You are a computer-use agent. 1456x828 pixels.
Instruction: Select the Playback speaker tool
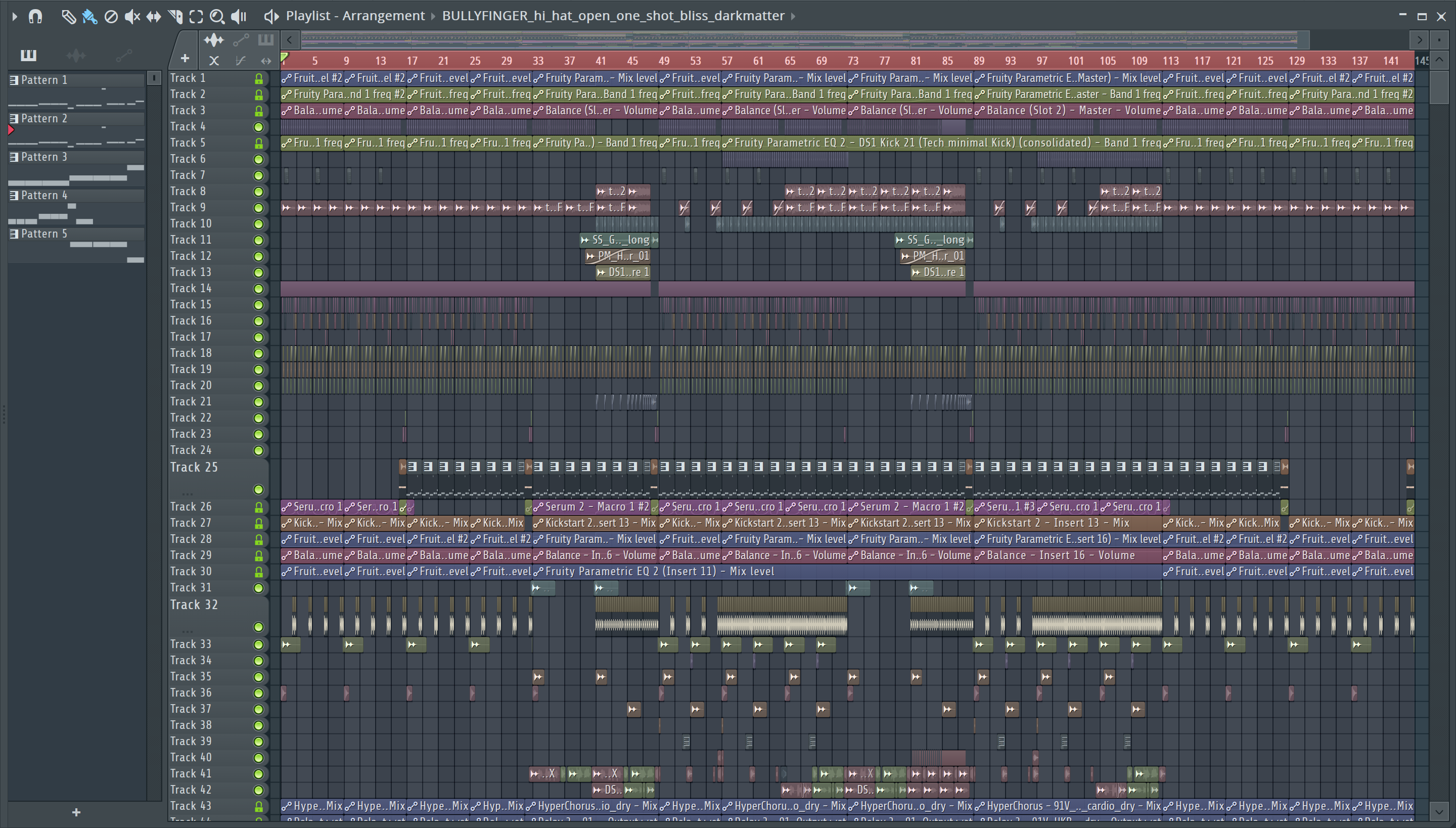239,17
